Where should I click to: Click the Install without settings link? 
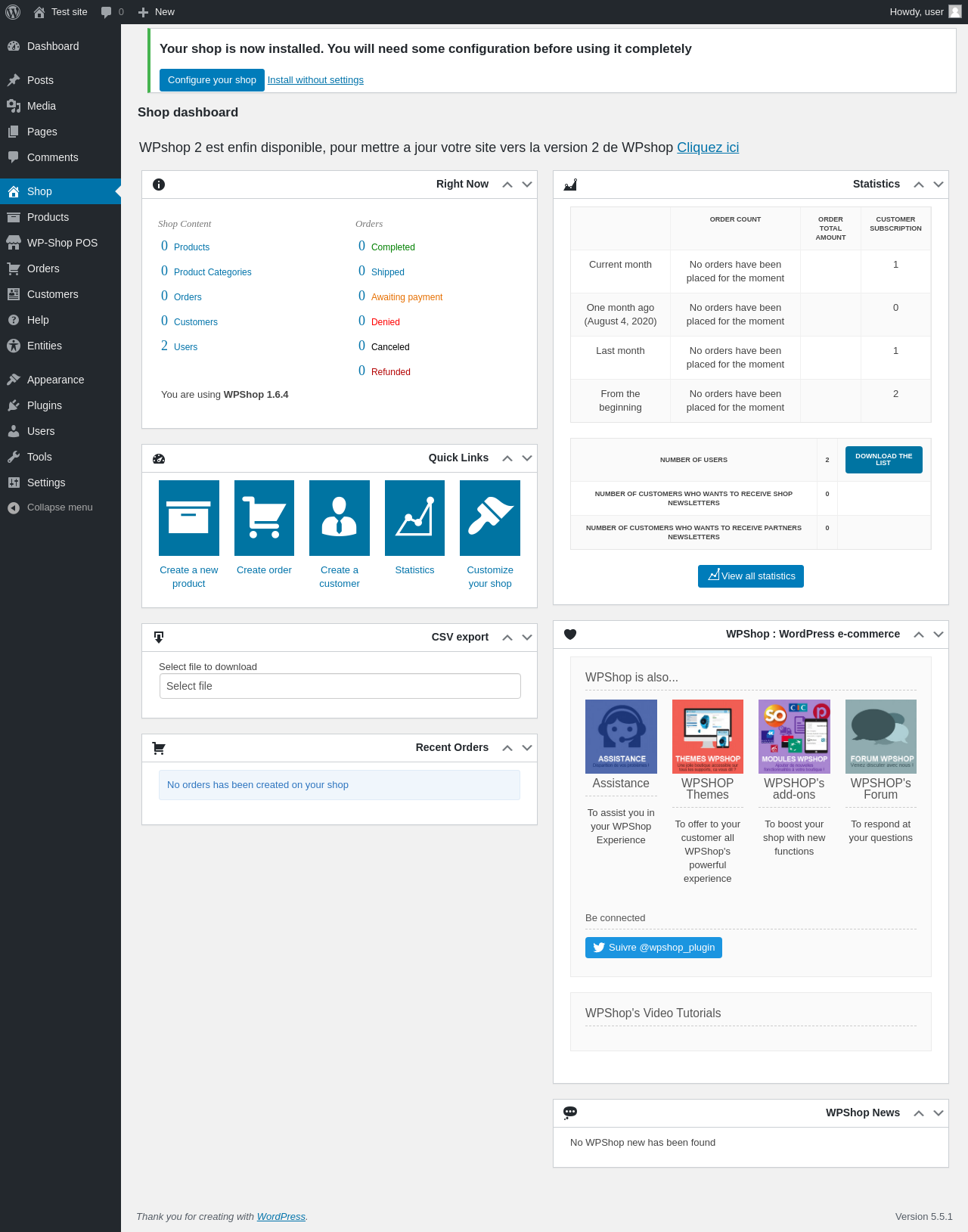[315, 80]
